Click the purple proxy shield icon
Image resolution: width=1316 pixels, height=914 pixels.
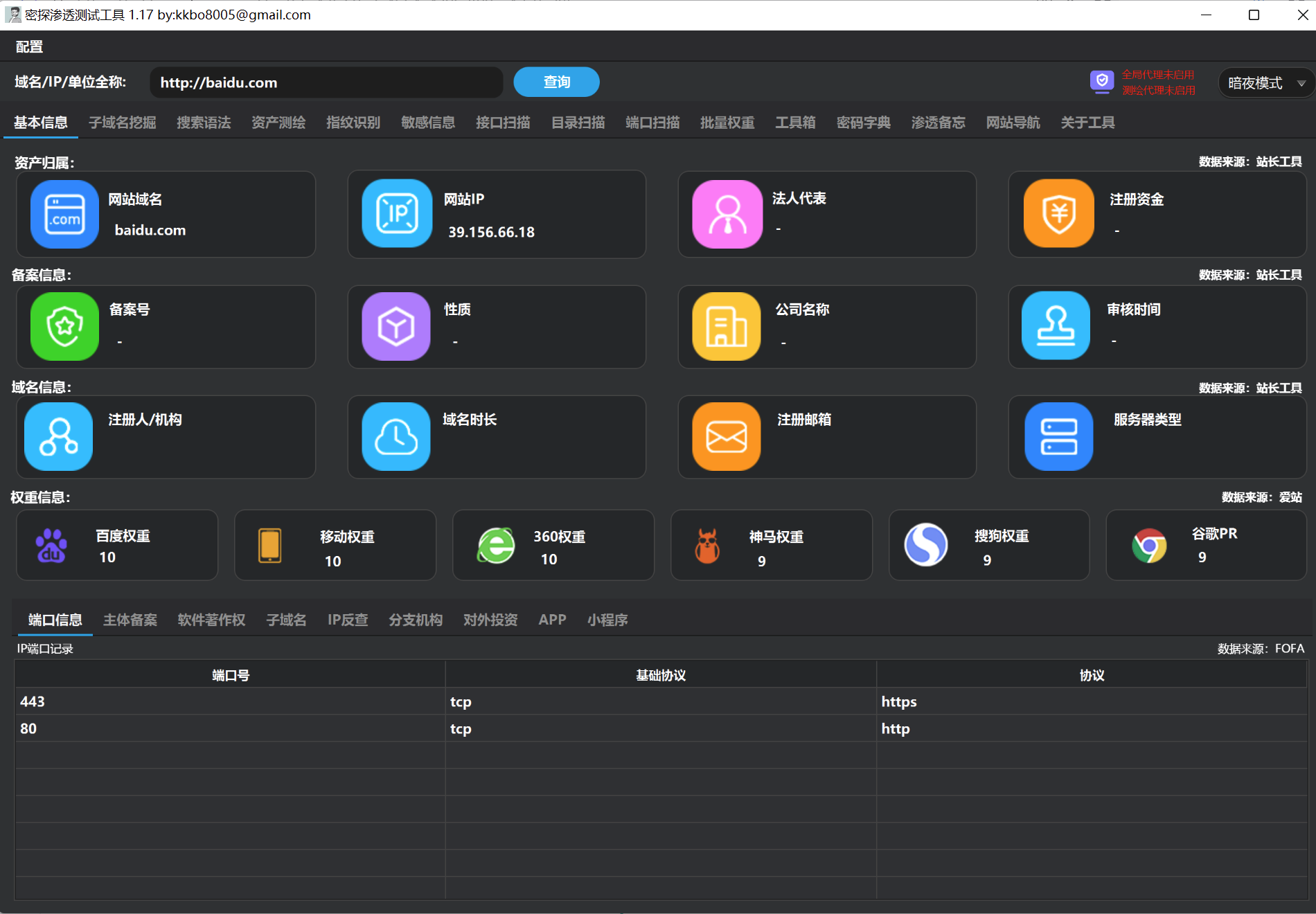tap(1102, 82)
